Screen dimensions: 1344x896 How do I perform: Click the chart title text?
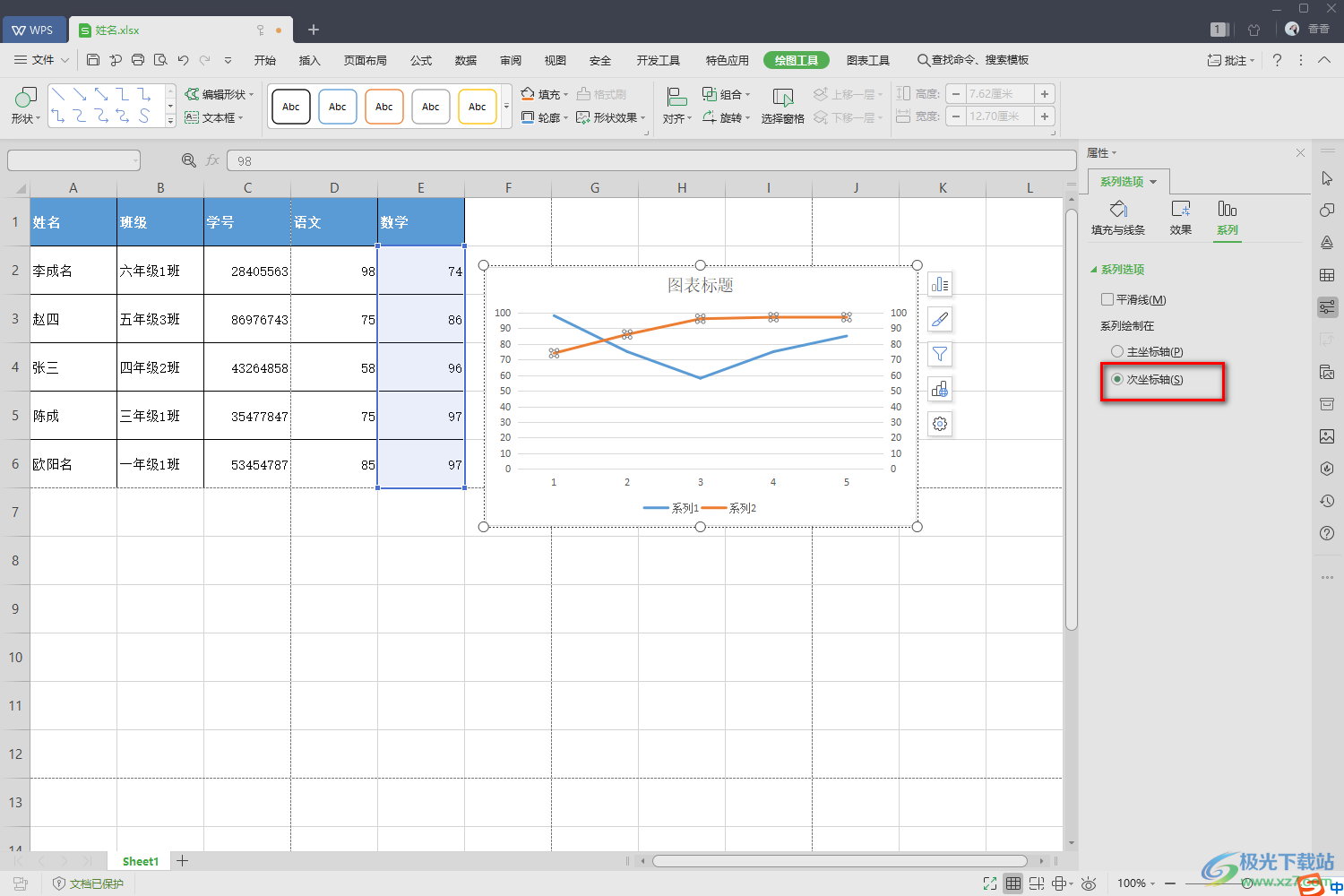[x=701, y=285]
